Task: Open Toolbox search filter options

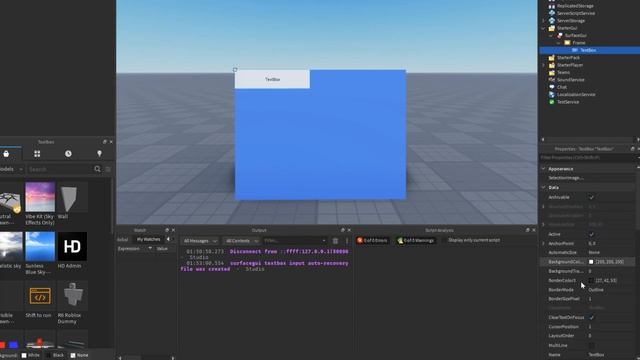Action: 108,169
